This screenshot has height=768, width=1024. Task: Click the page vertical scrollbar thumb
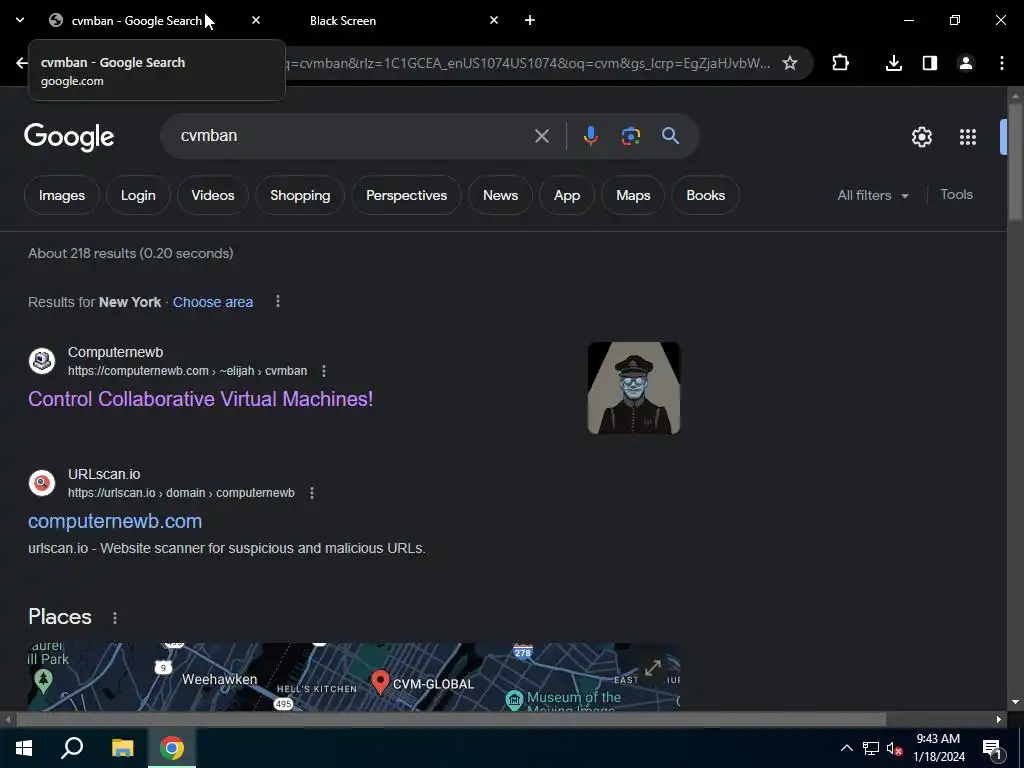click(1015, 163)
